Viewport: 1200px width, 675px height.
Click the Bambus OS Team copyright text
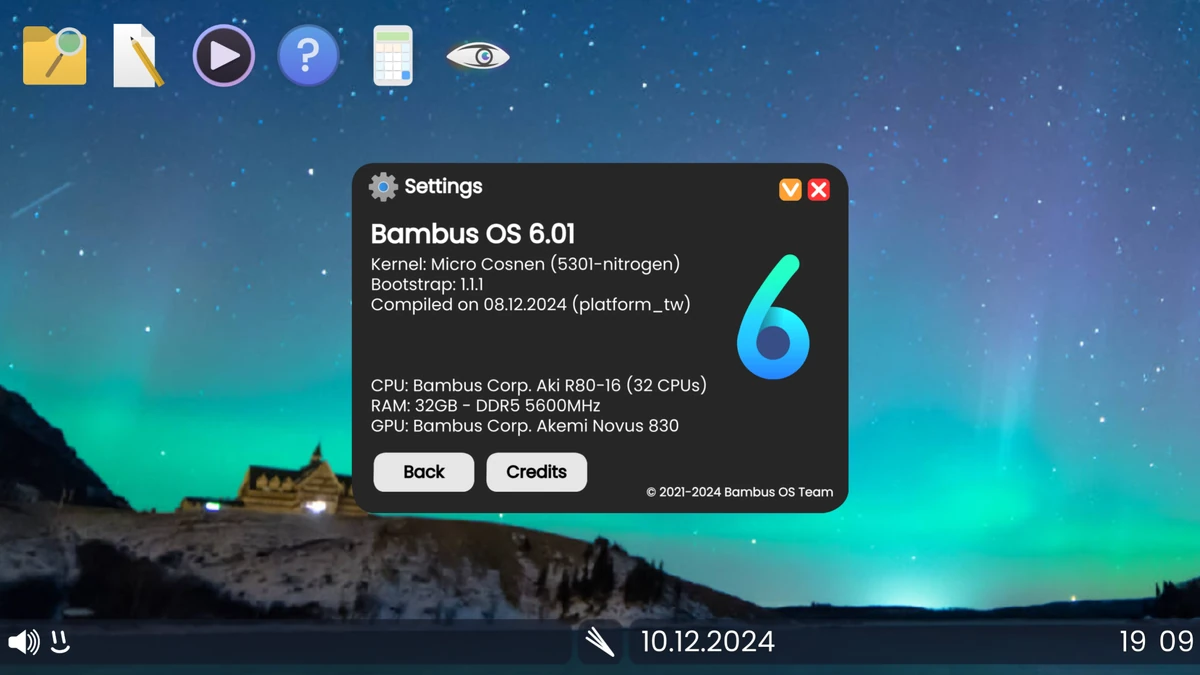point(740,492)
